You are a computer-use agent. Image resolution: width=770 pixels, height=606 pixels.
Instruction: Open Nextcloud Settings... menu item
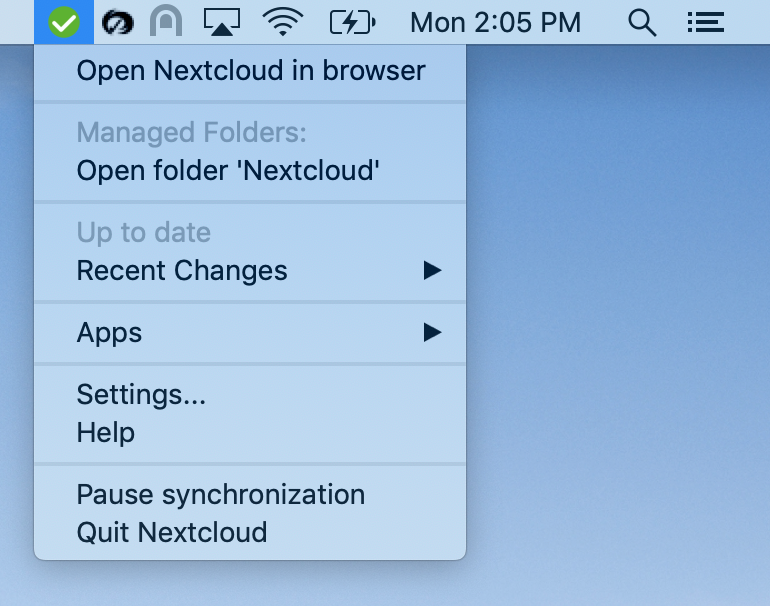click(x=141, y=394)
